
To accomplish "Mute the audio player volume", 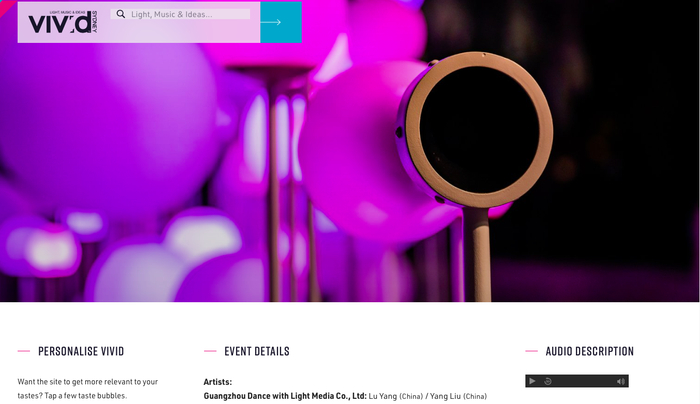I will 621,381.
